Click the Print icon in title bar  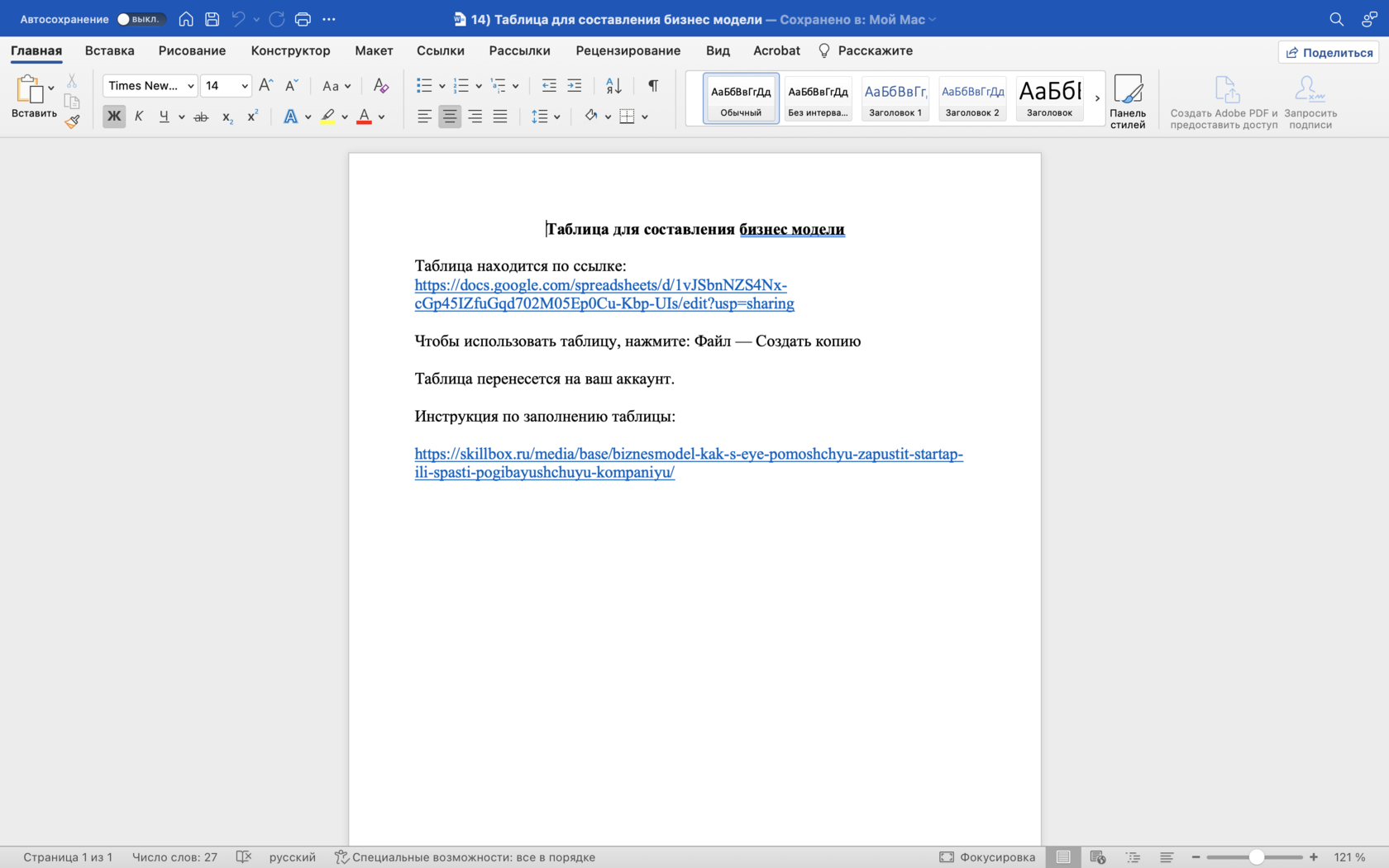pyautogui.click(x=303, y=19)
